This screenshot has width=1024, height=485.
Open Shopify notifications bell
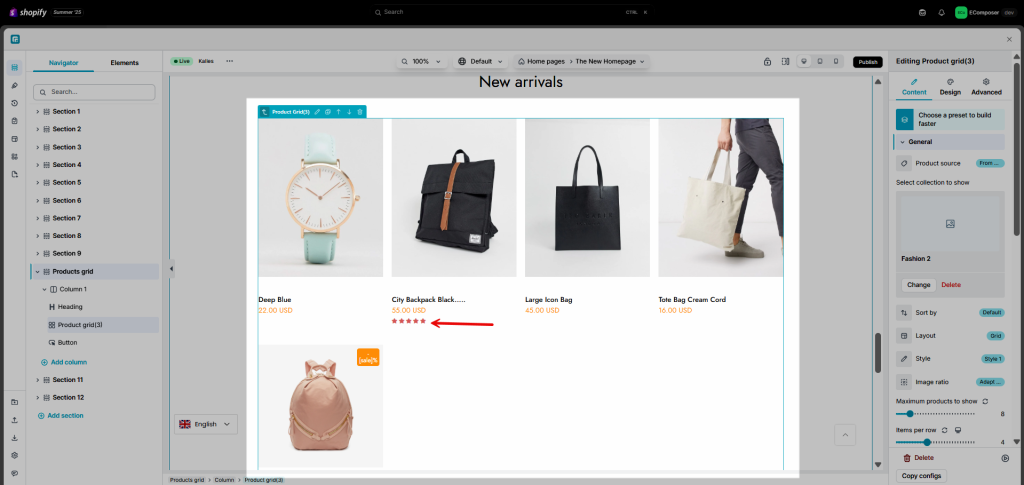(x=941, y=12)
